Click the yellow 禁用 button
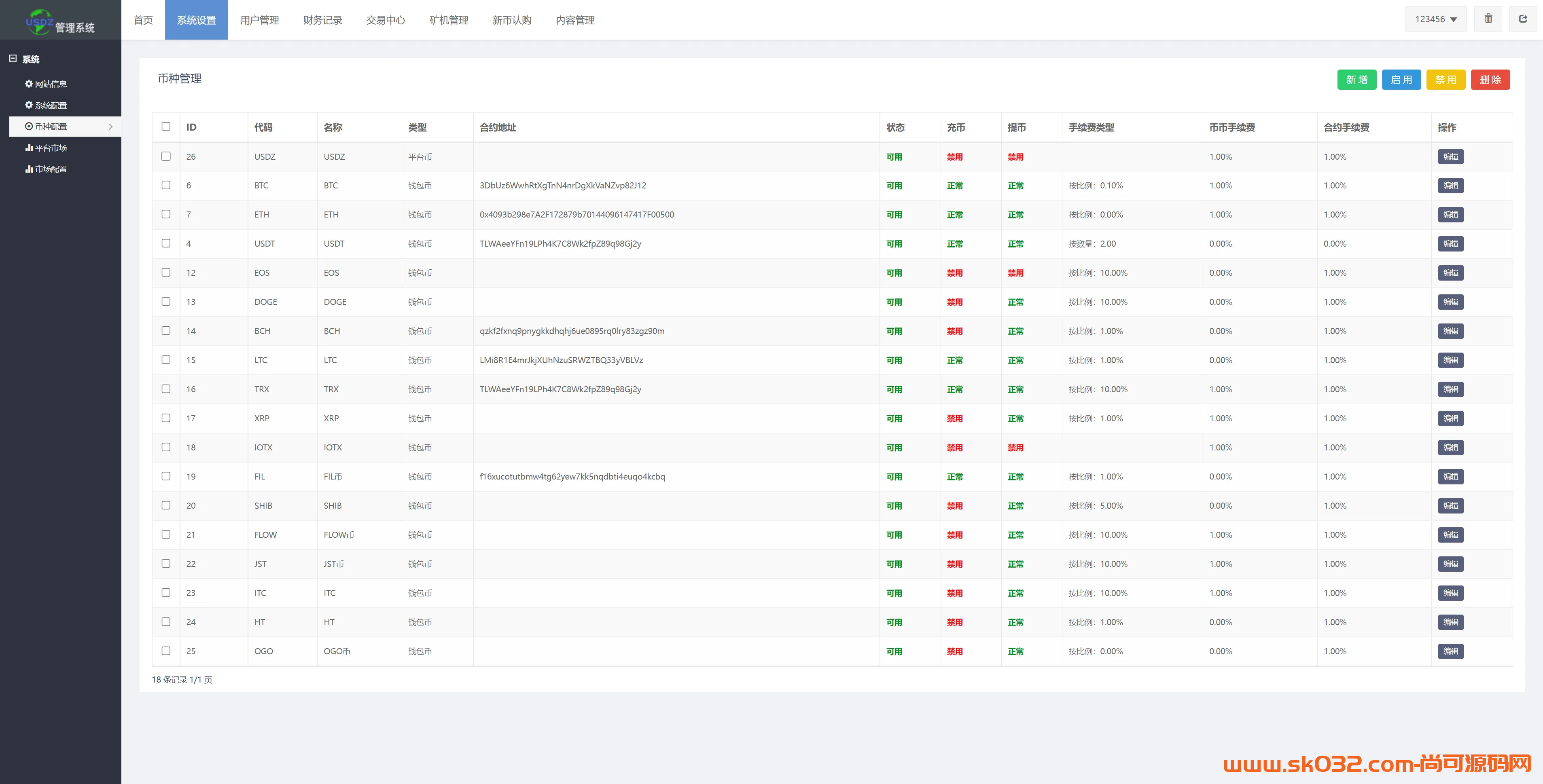Viewport: 1543px width, 784px height. [x=1446, y=80]
